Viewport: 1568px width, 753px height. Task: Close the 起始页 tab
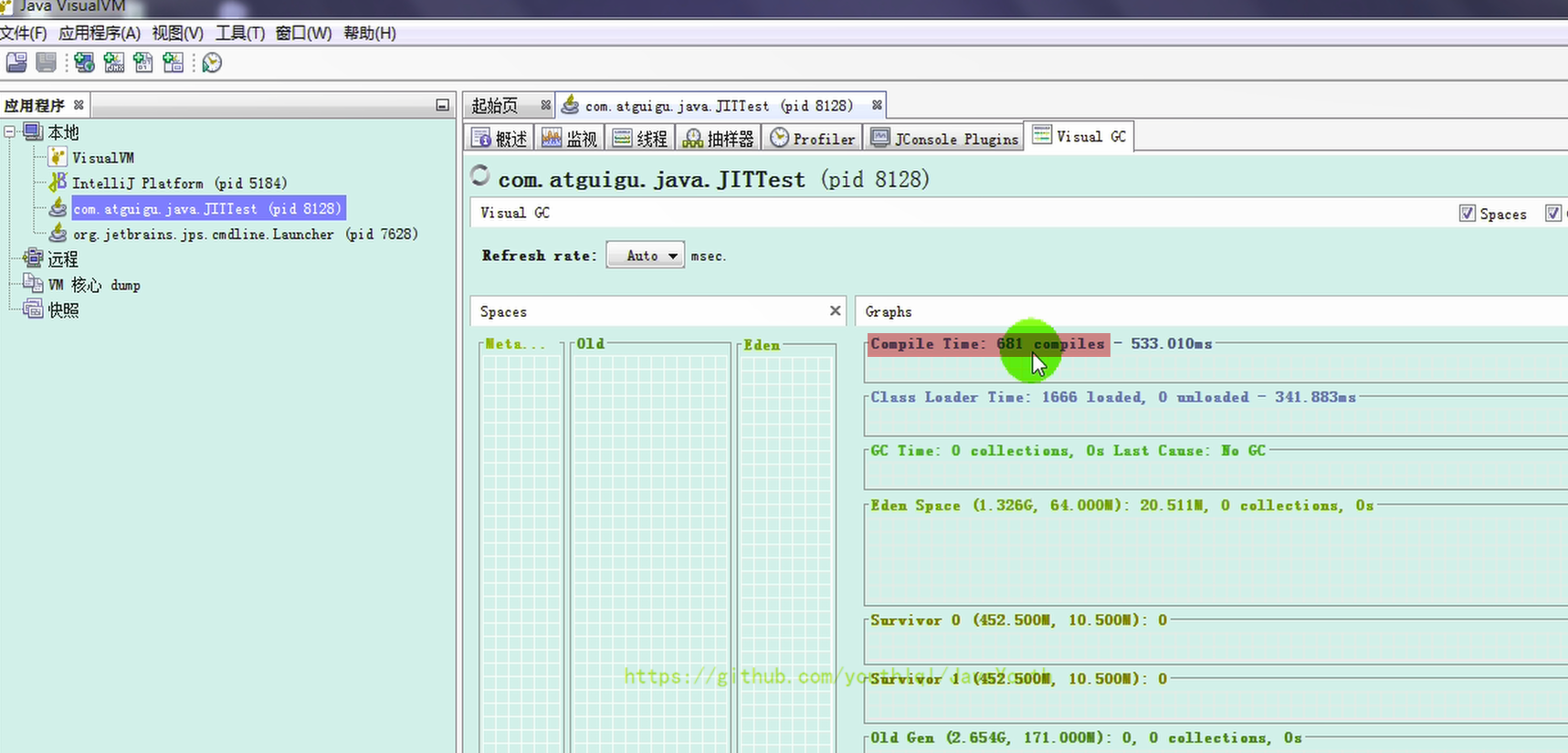[545, 105]
